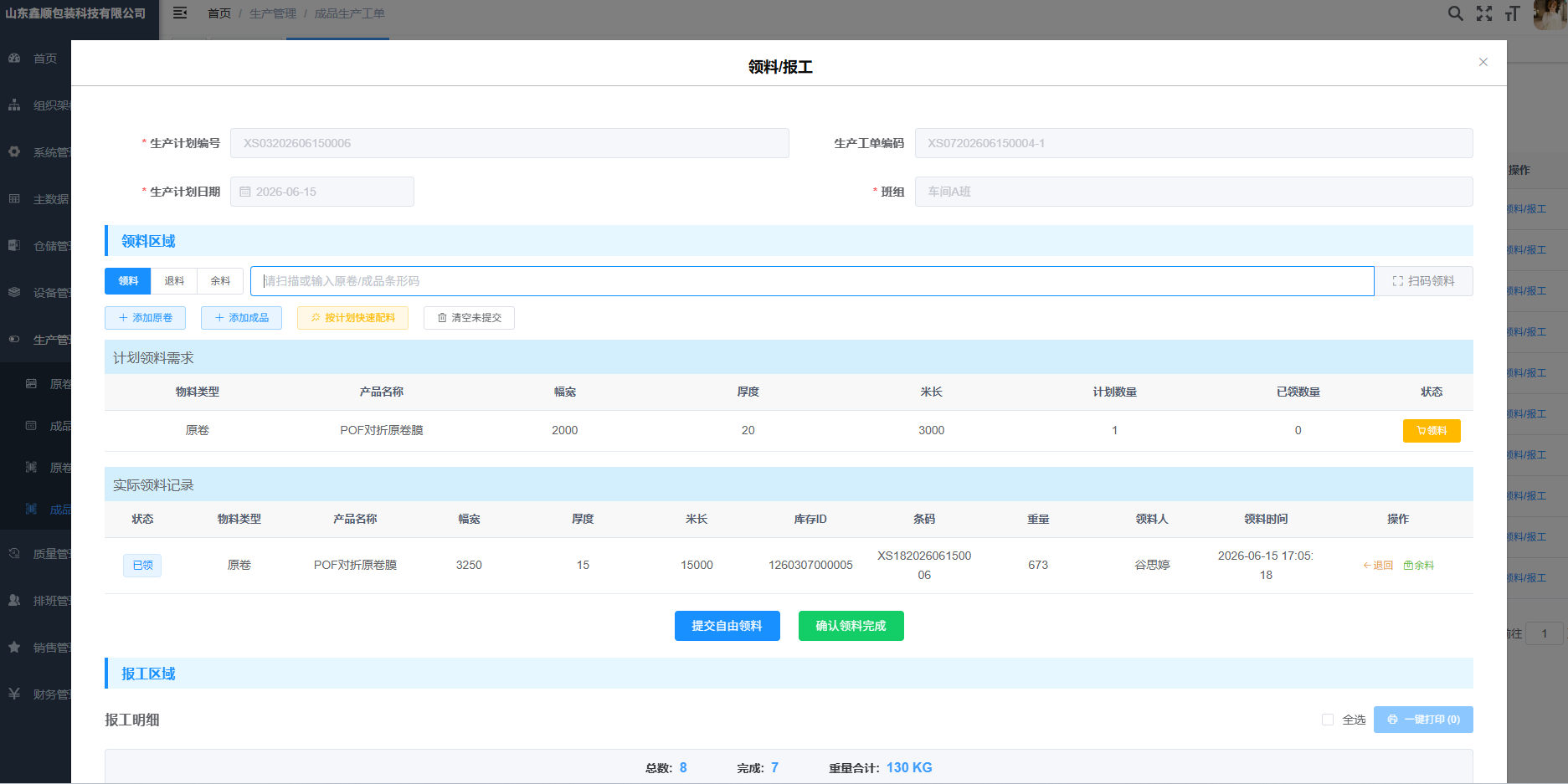The height and width of the screenshot is (784, 1568).
Task: Click the 扫码领料 scan button
Action: pyautogui.click(x=1423, y=281)
